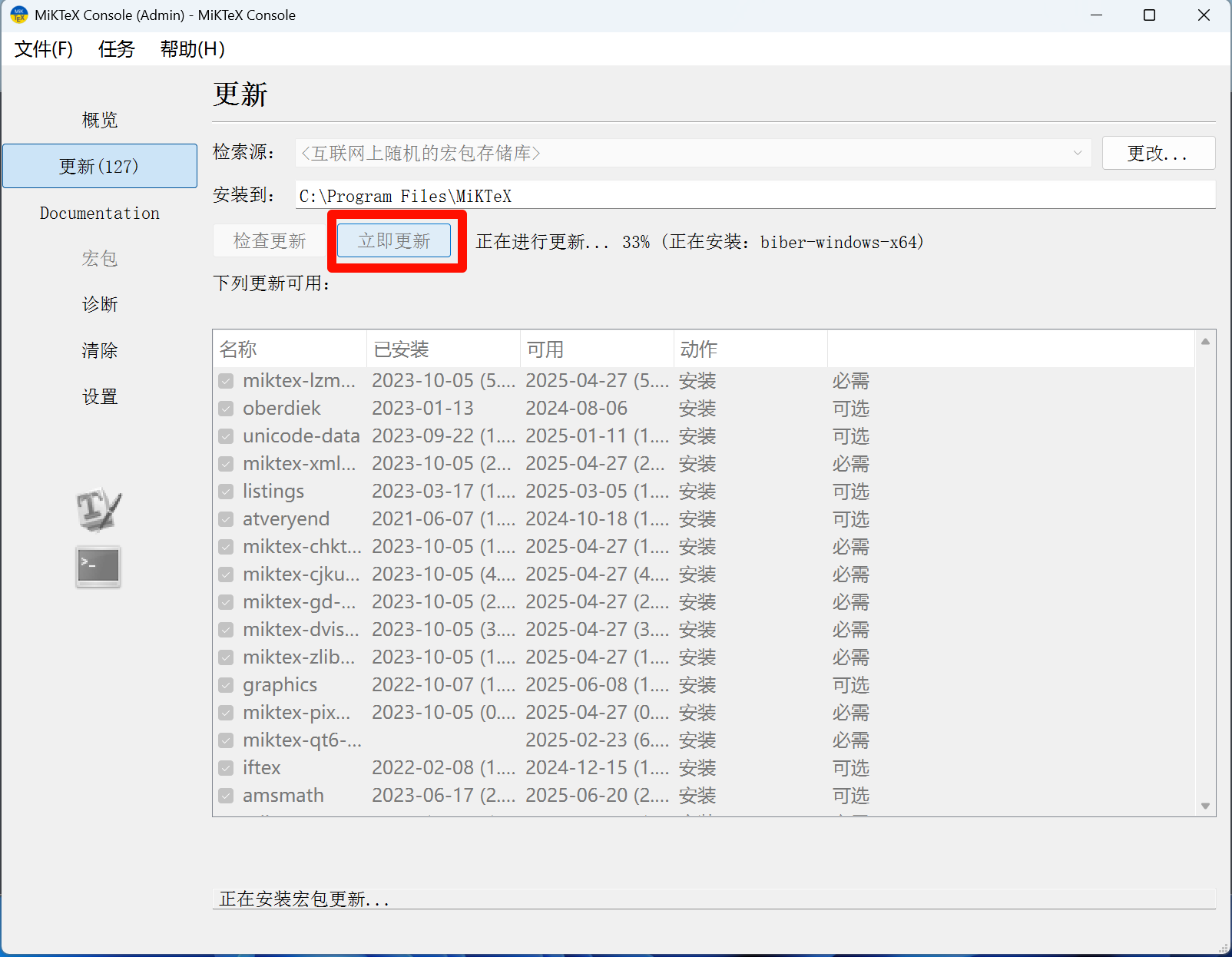Open the Documentation page
Viewport: 1232px width, 957px height.
100,213
